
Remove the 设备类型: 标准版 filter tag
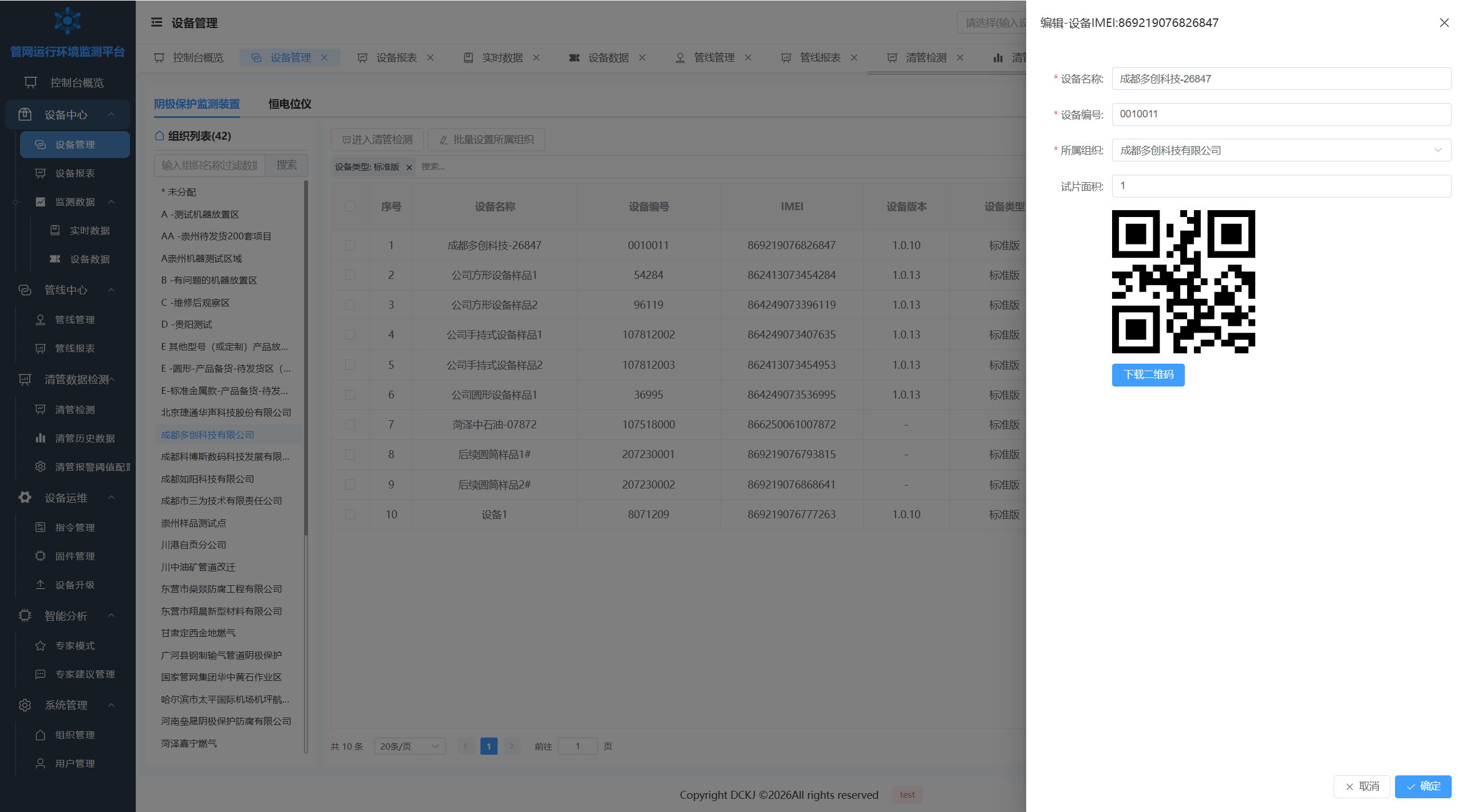pos(409,167)
